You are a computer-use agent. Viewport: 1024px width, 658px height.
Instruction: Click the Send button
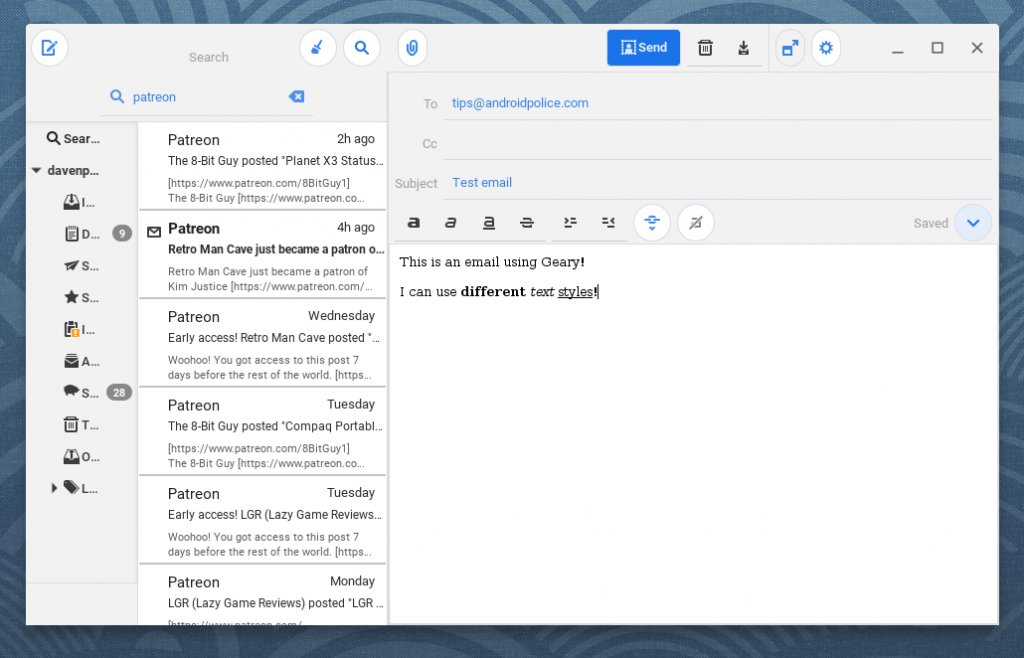(643, 47)
